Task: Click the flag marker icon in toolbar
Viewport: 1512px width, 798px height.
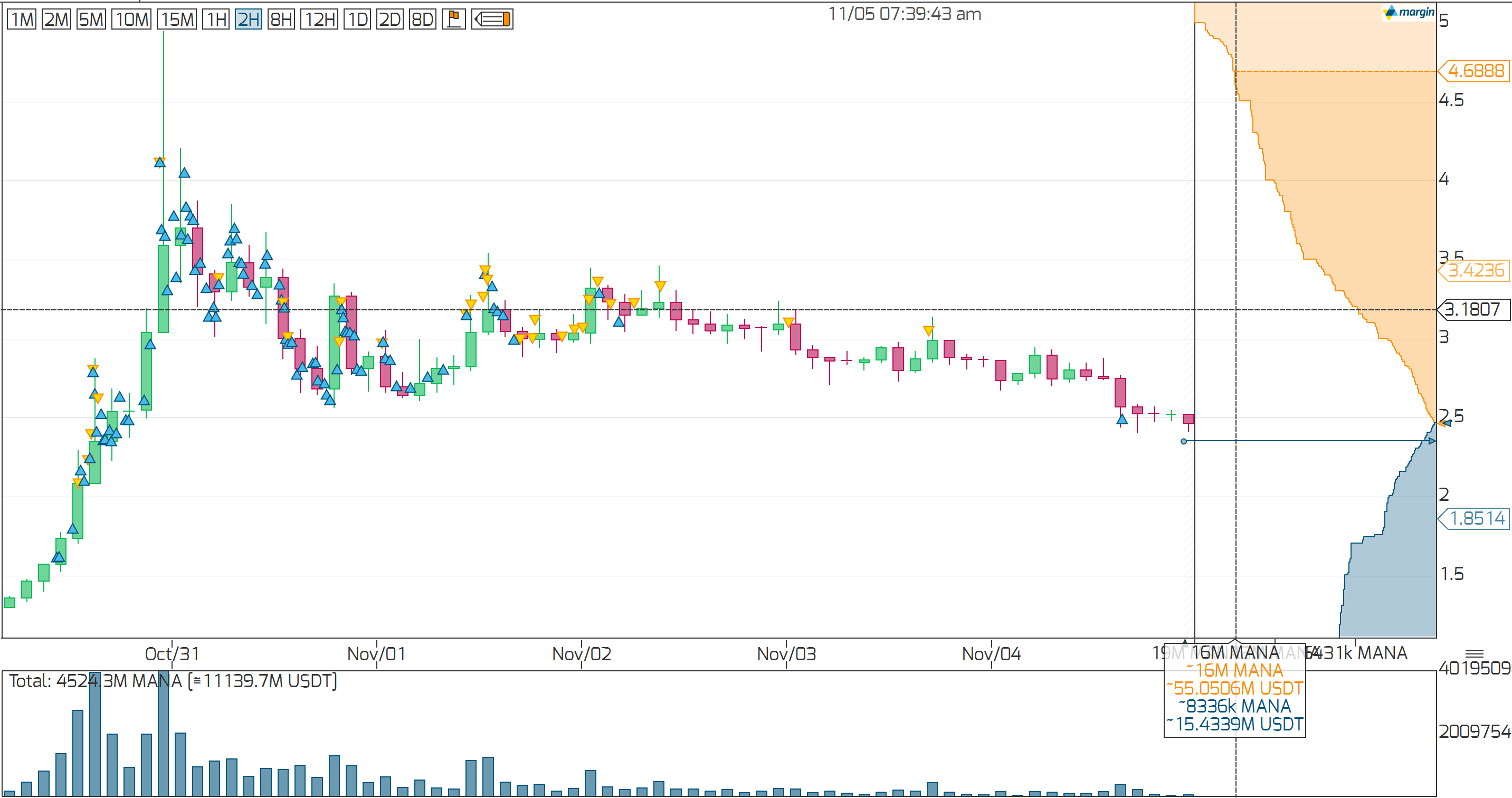Action: pos(453,20)
